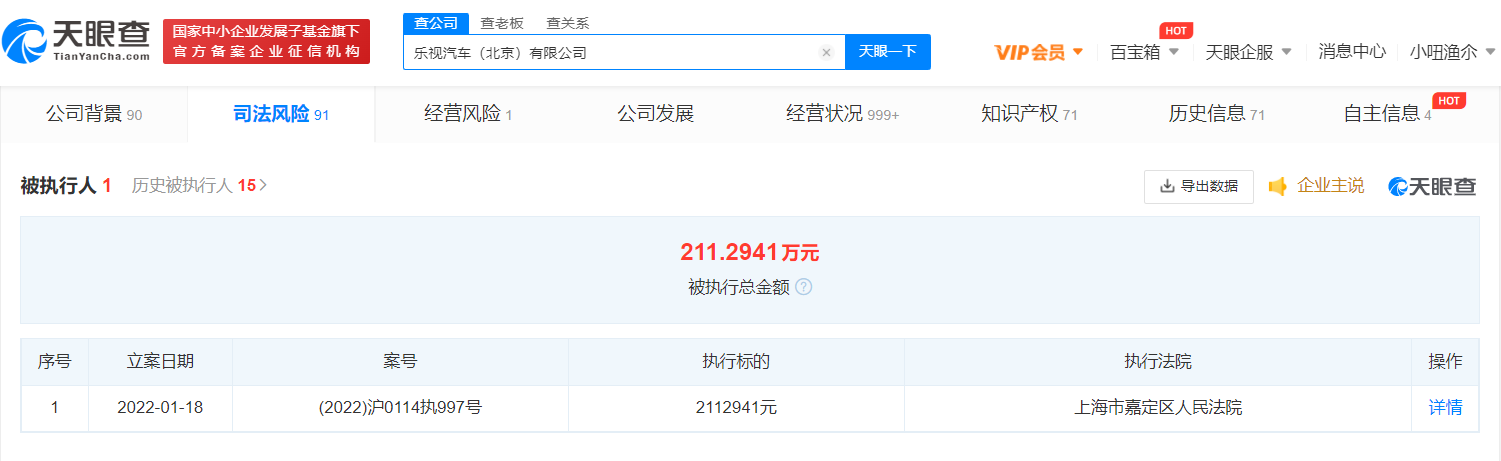Click the TianYanCha logo icon

click(x=24, y=42)
